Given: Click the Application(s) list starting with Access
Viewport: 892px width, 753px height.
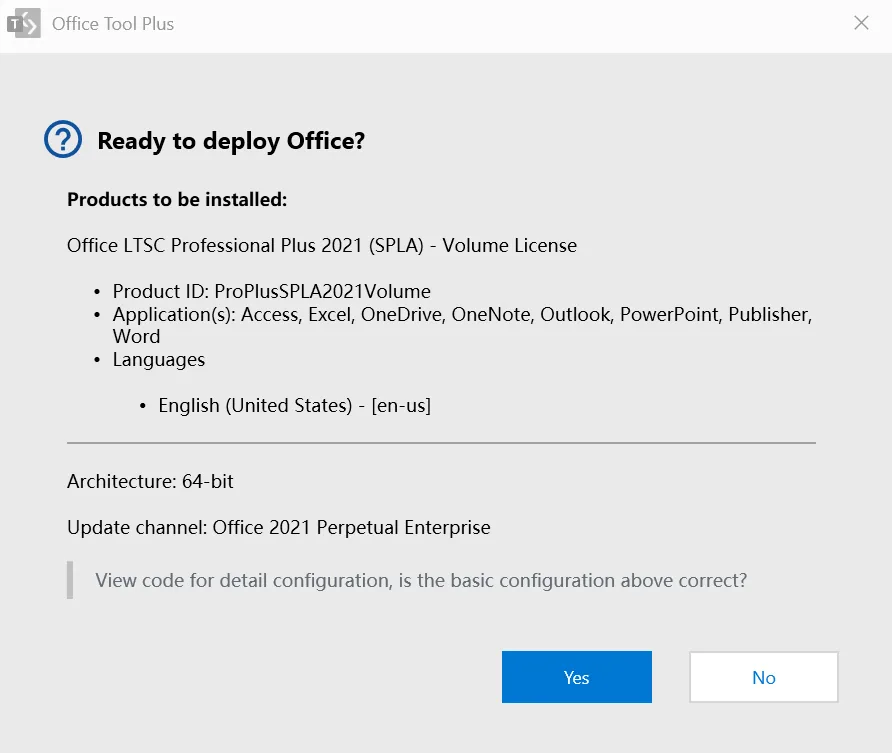Looking at the screenshot, I should (x=461, y=315).
